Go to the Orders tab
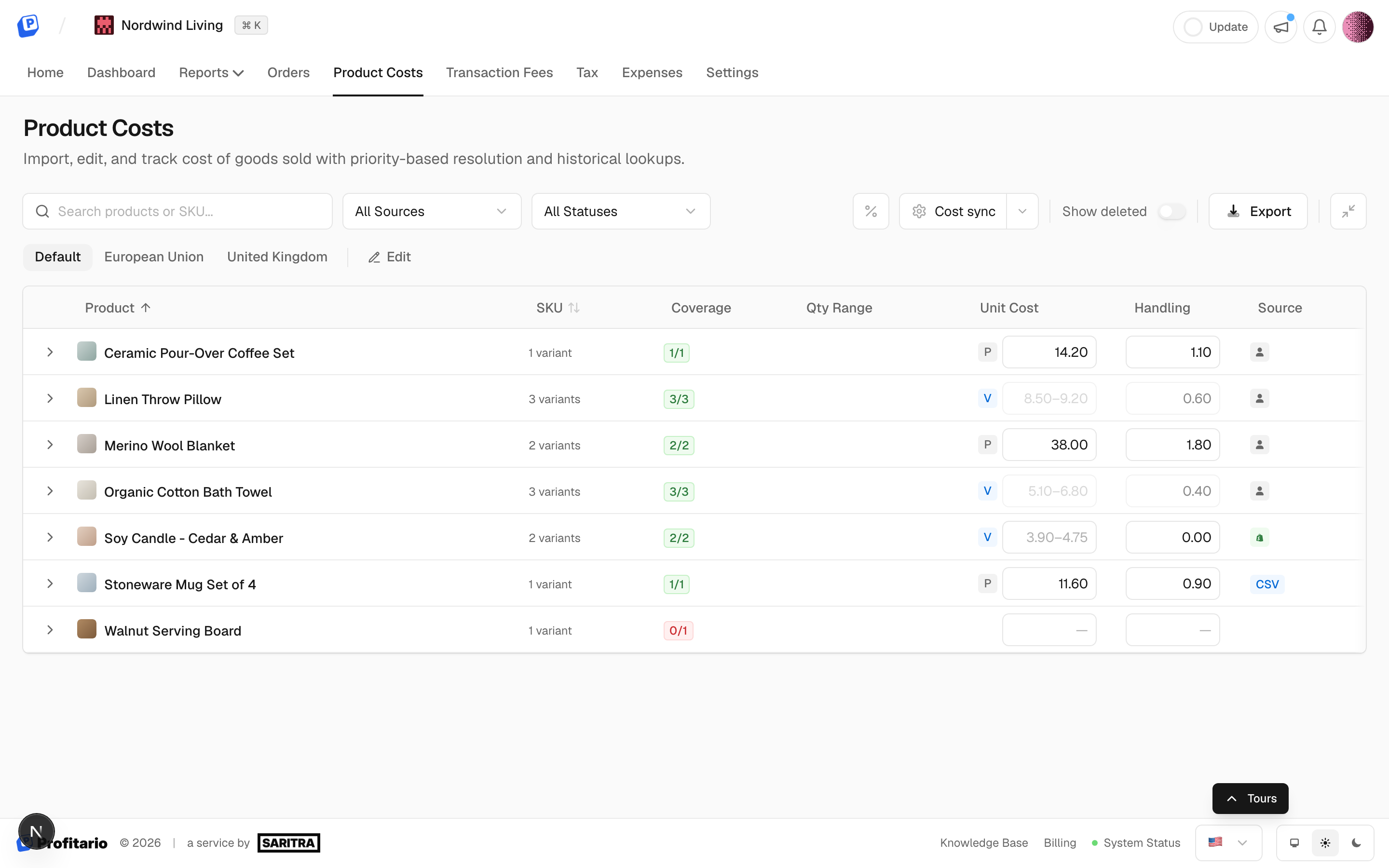1389x868 pixels. pyautogui.click(x=288, y=72)
